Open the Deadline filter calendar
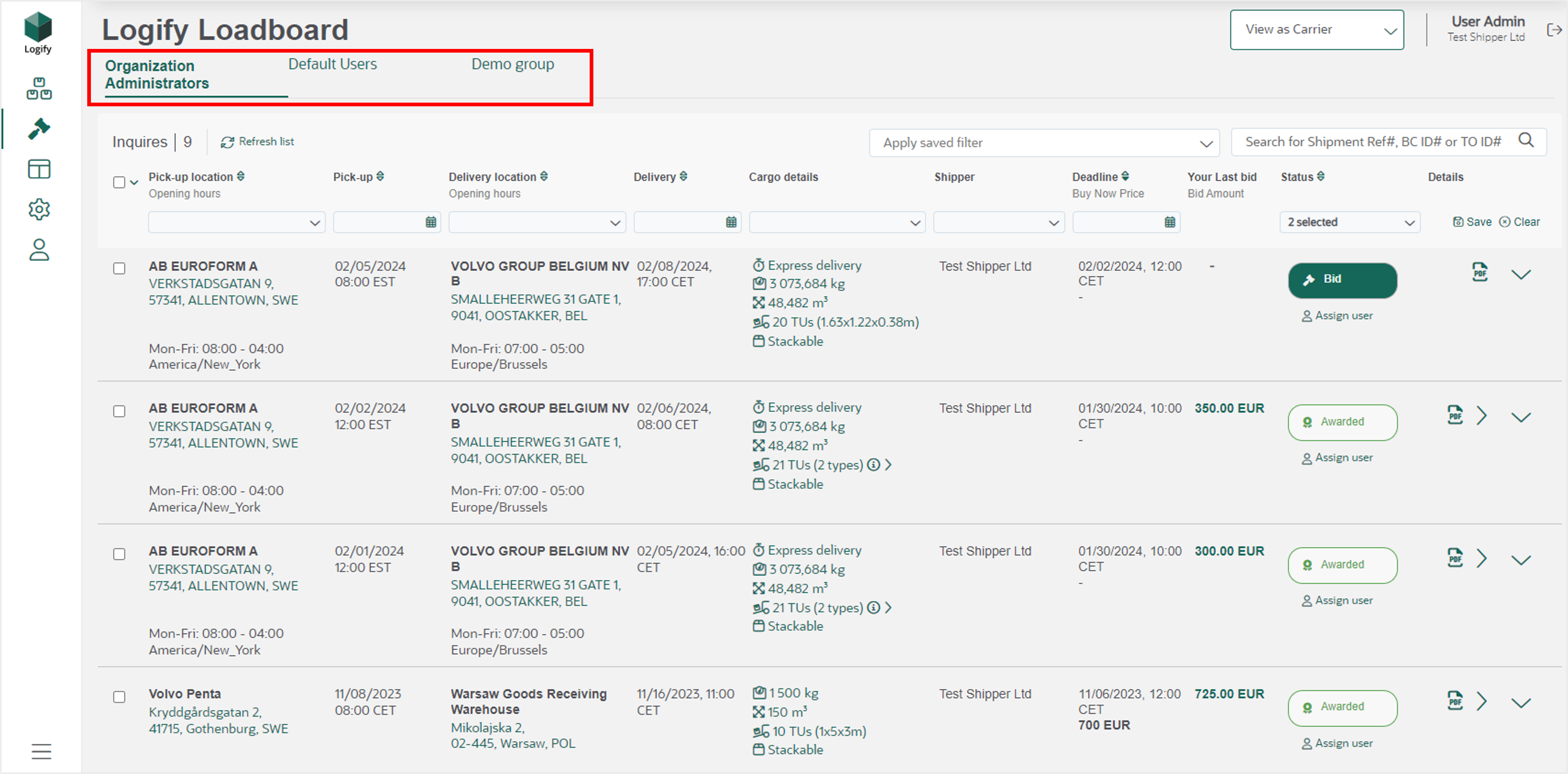The height and width of the screenshot is (774, 1568). coord(1170,222)
